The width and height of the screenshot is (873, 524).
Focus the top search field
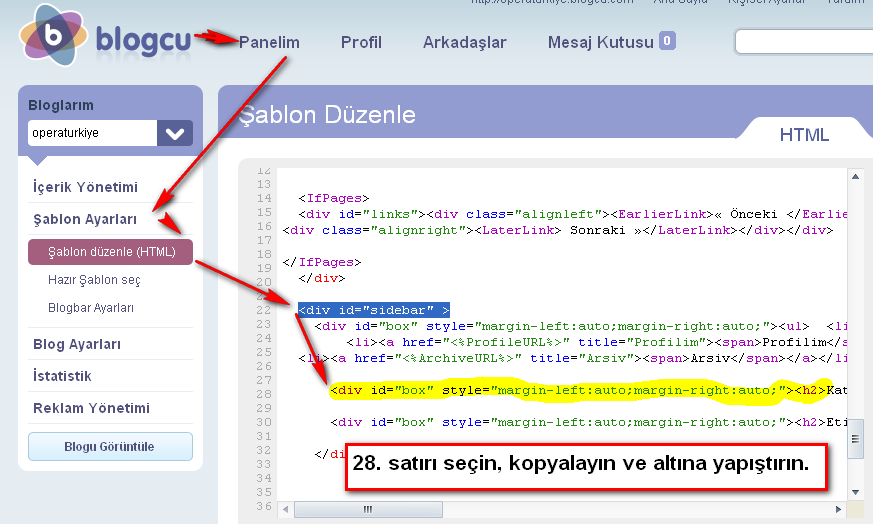(x=803, y=42)
